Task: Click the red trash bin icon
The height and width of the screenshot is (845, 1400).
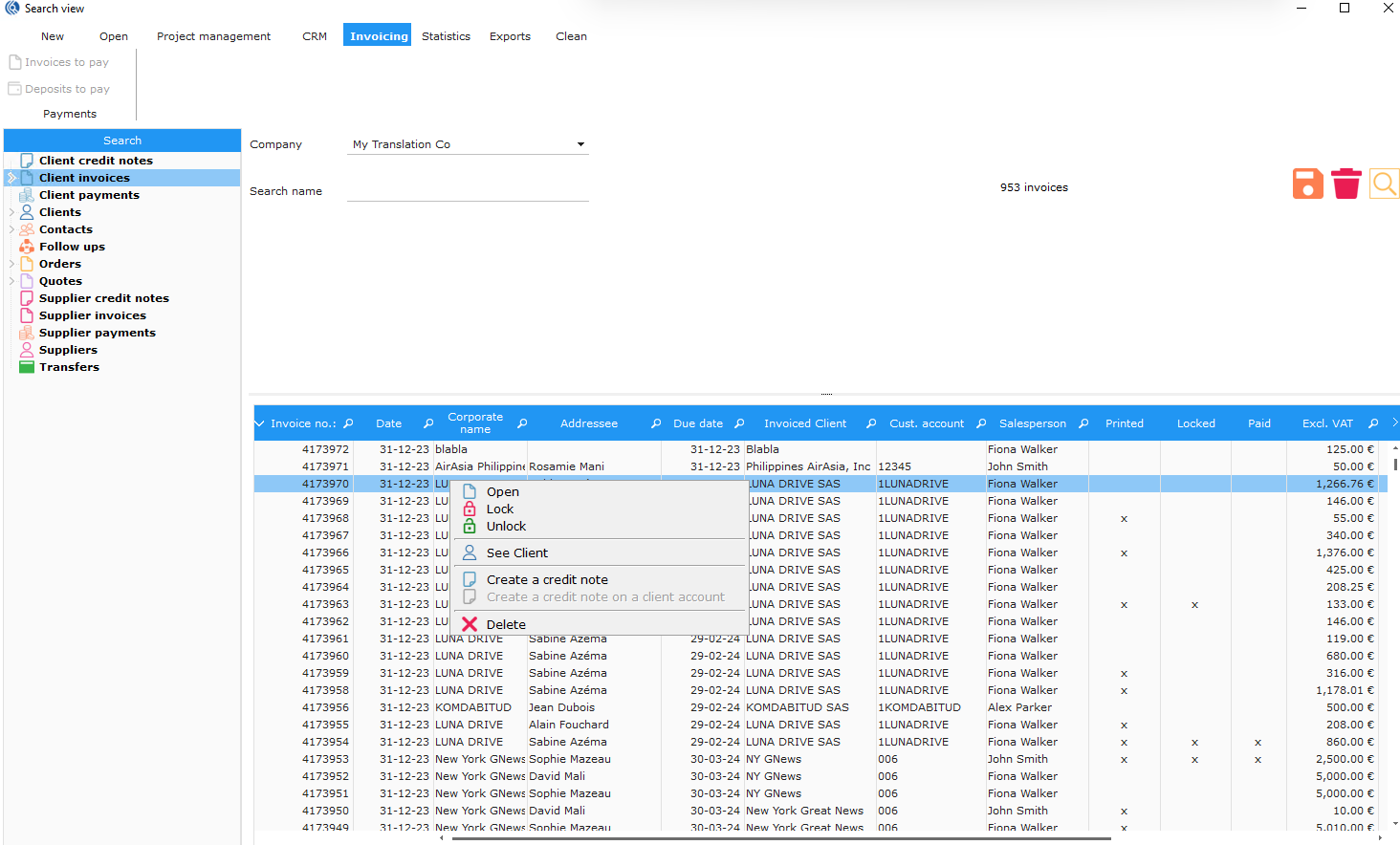Action: tap(1345, 184)
